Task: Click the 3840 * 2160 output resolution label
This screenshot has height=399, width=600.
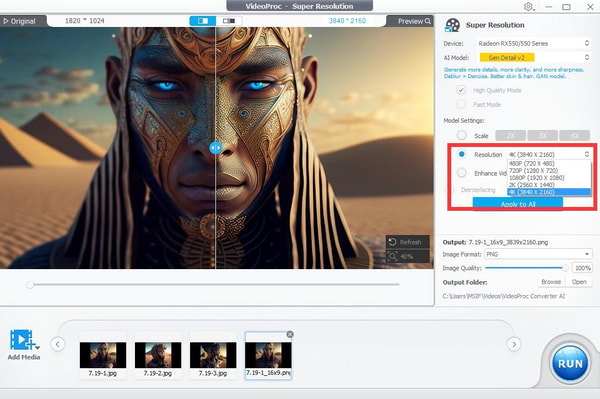Action: [347, 21]
